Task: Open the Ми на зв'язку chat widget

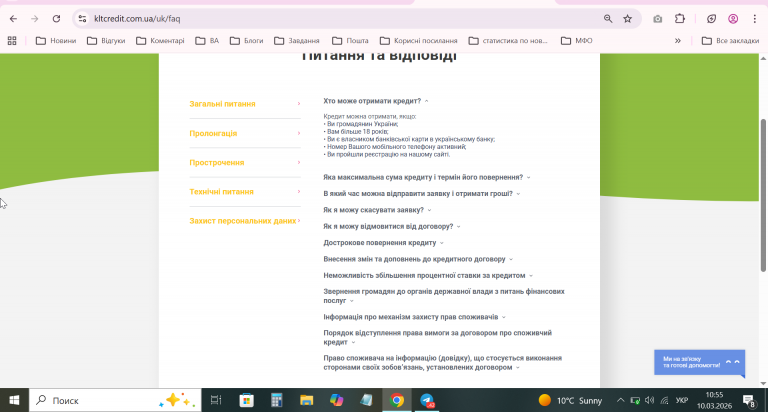Action: pyautogui.click(x=699, y=363)
